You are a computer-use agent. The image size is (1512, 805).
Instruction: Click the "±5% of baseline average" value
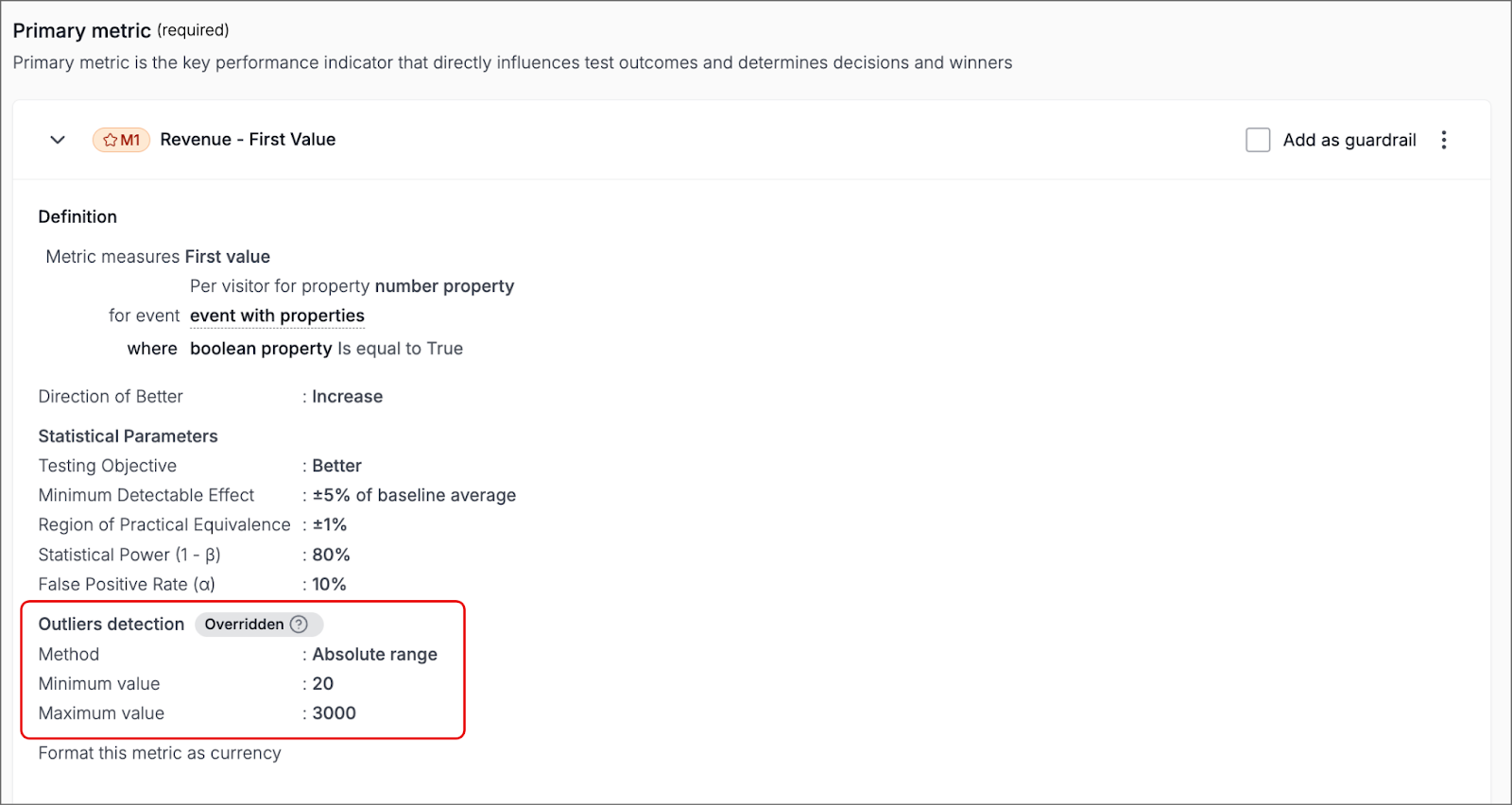tap(414, 495)
